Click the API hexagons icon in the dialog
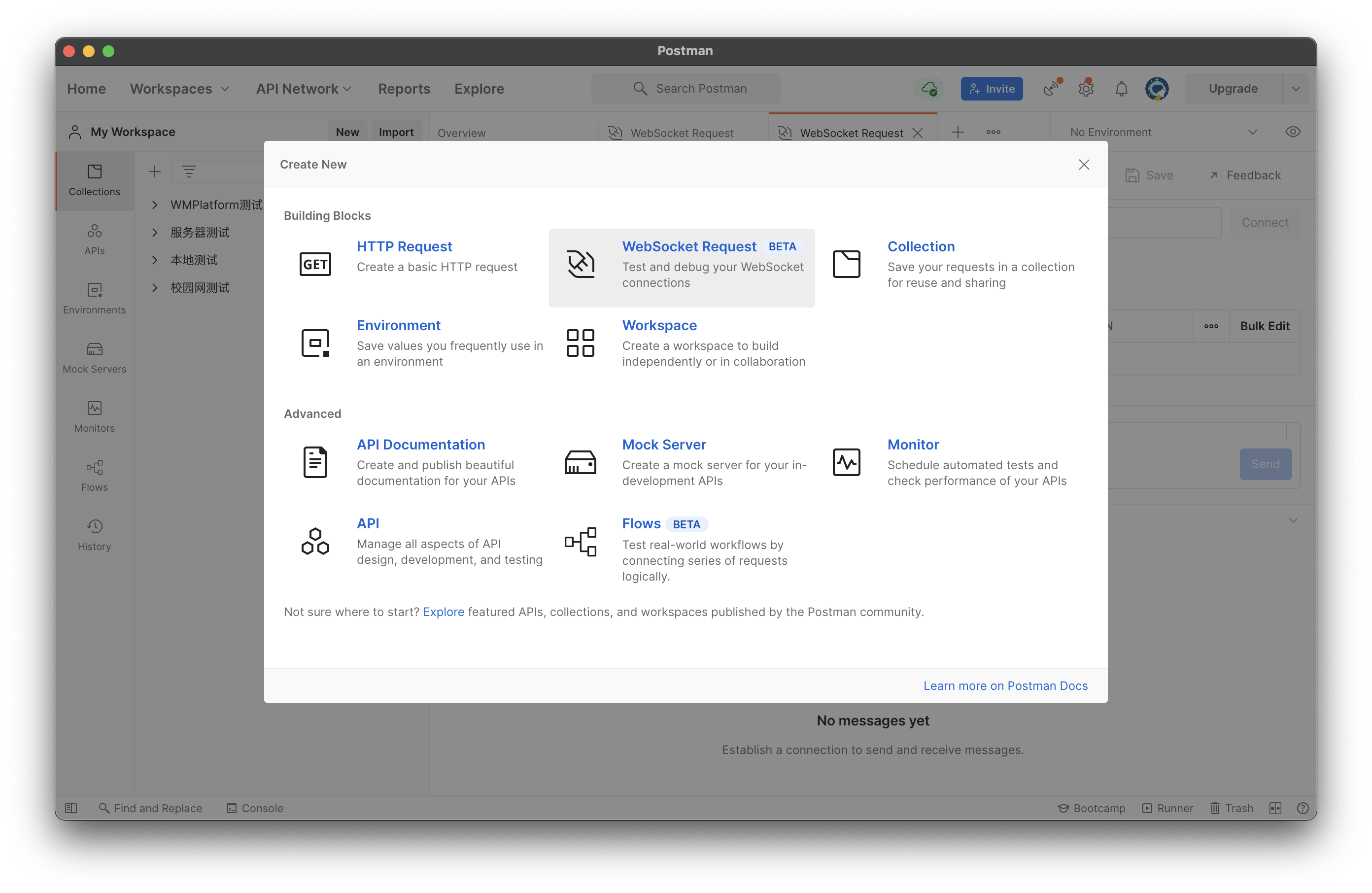This screenshot has width=1372, height=893. (x=315, y=541)
